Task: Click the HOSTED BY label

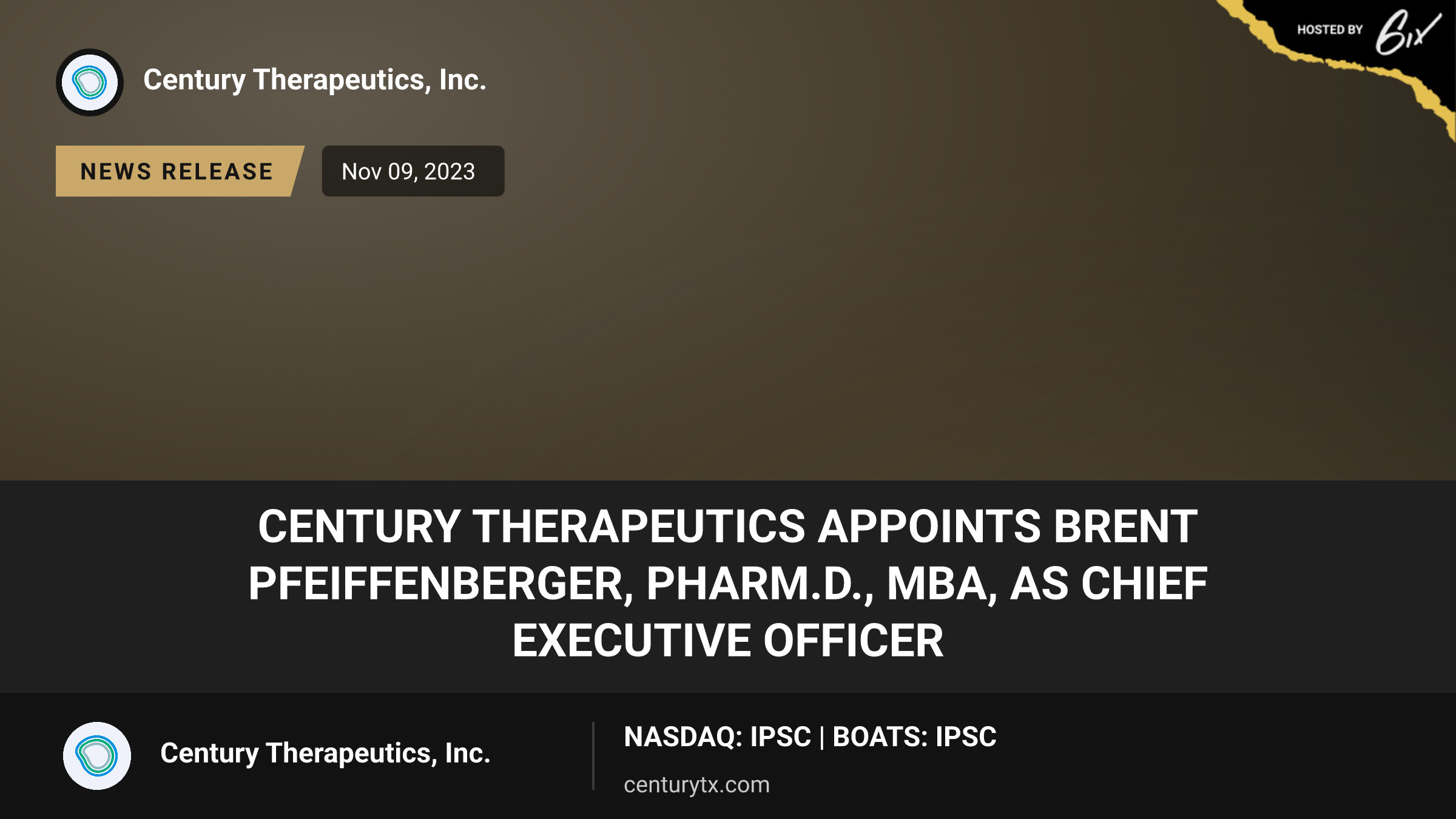Action: click(x=1330, y=30)
